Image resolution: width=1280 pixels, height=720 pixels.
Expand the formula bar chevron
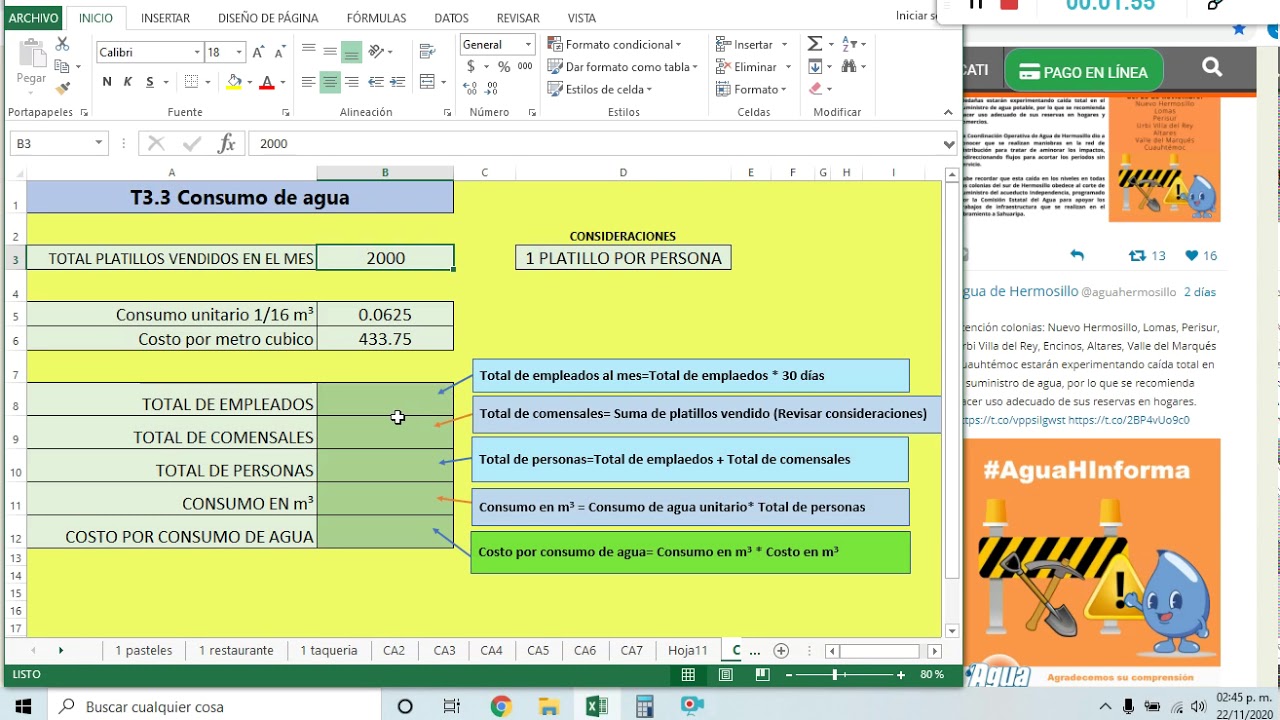949,144
